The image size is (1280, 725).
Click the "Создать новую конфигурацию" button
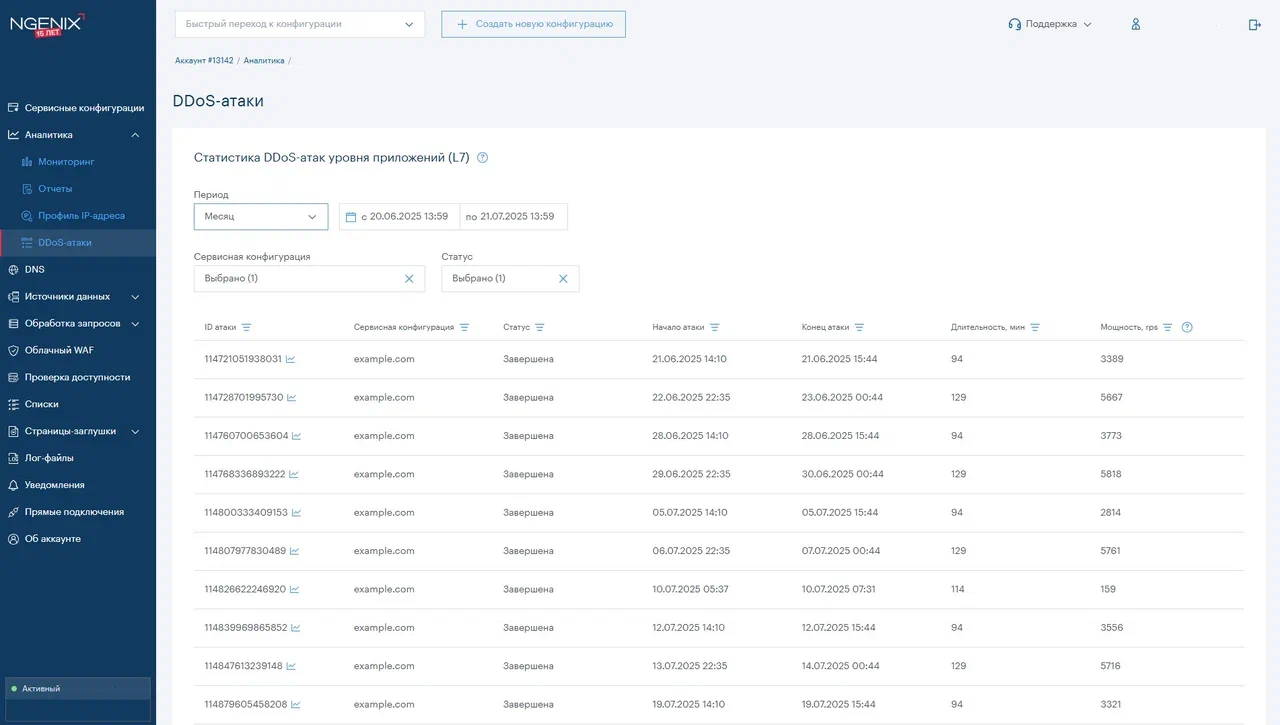pos(533,24)
